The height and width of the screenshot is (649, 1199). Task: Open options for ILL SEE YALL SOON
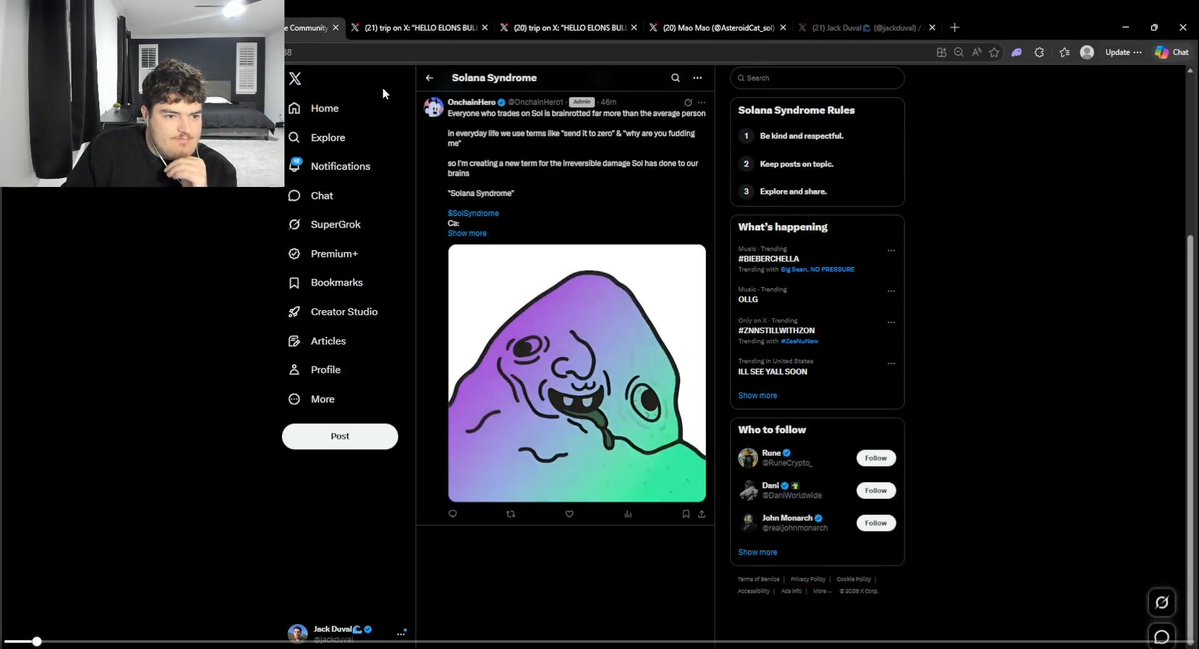(891, 364)
